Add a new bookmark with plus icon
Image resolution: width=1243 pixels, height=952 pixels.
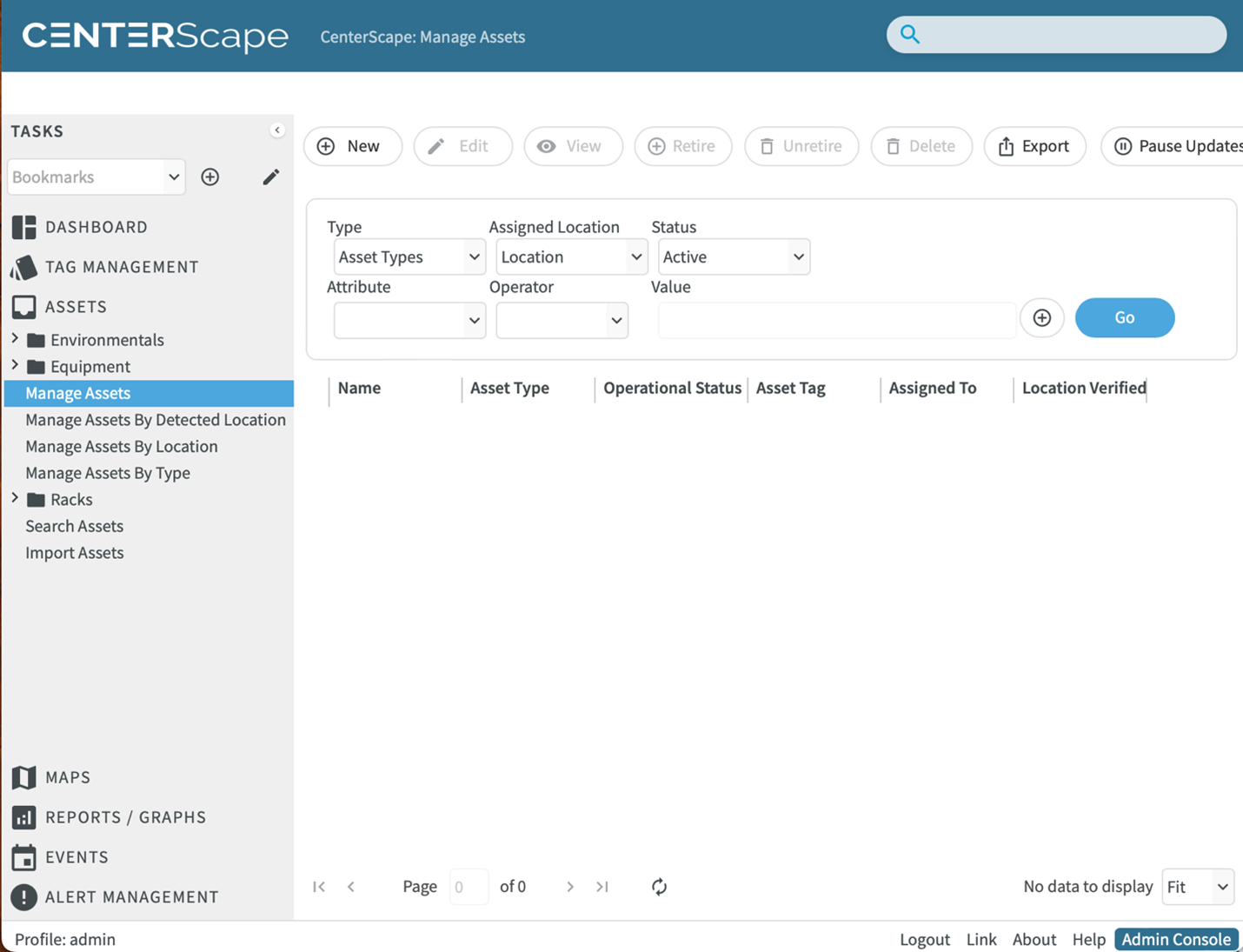tap(210, 177)
